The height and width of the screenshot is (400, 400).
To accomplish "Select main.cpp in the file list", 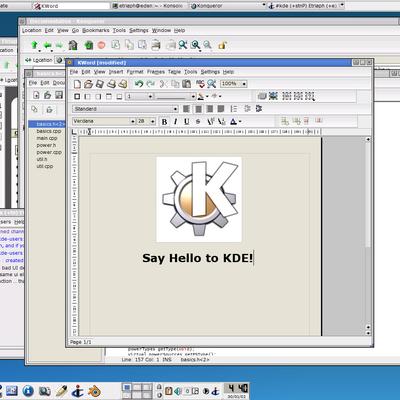I will coord(47,138).
